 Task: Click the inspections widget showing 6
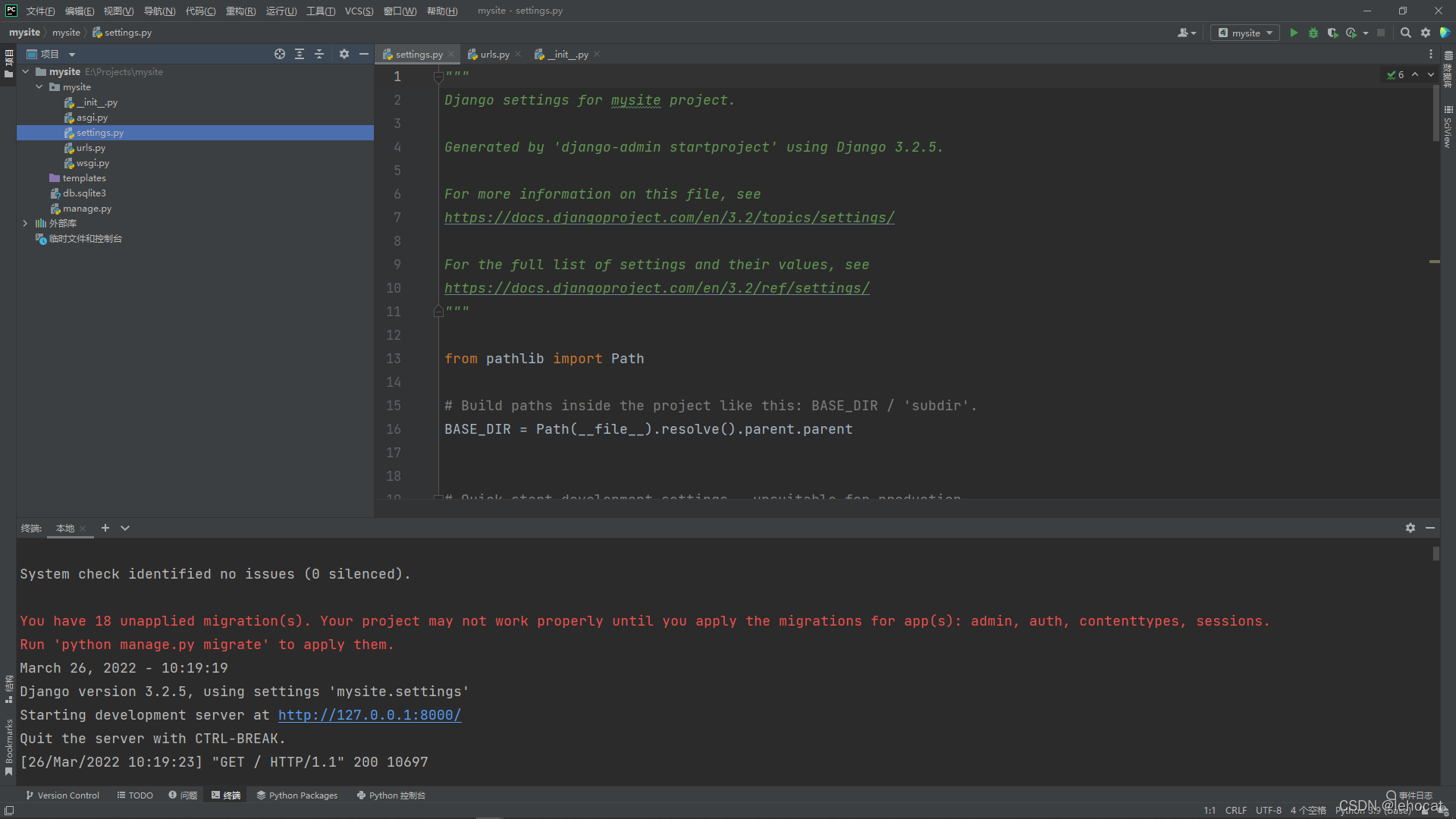(1395, 75)
